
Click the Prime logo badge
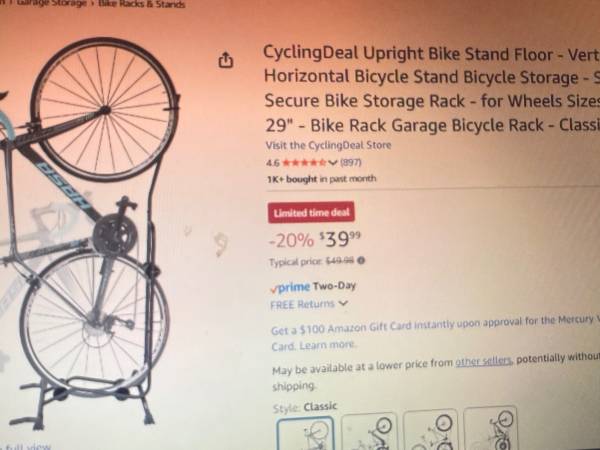click(x=290, y=288)
